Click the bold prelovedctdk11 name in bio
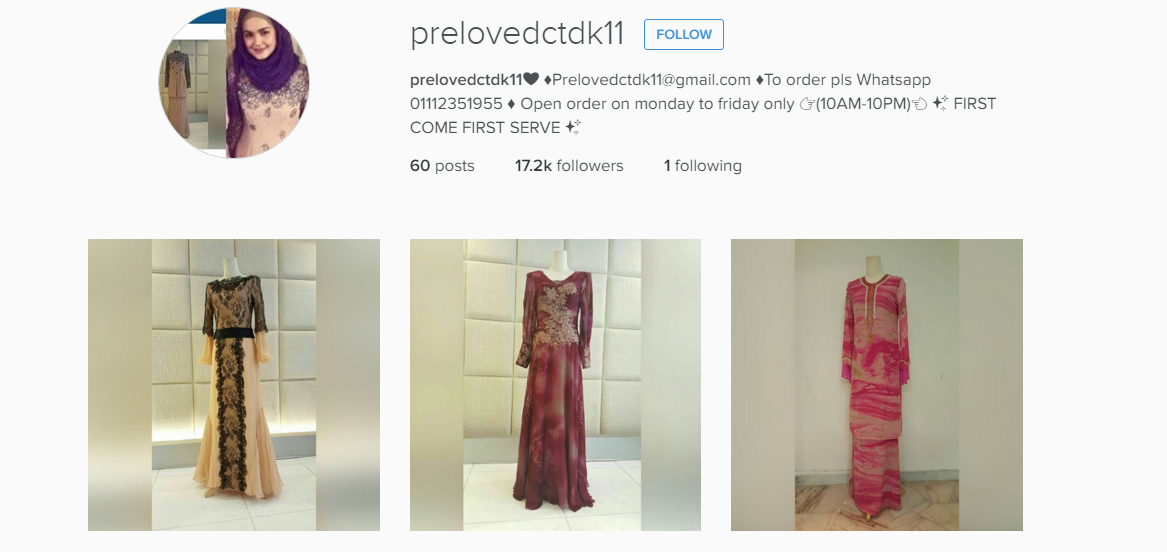The height and width of the screenshot is (552, 1167). 466,80
